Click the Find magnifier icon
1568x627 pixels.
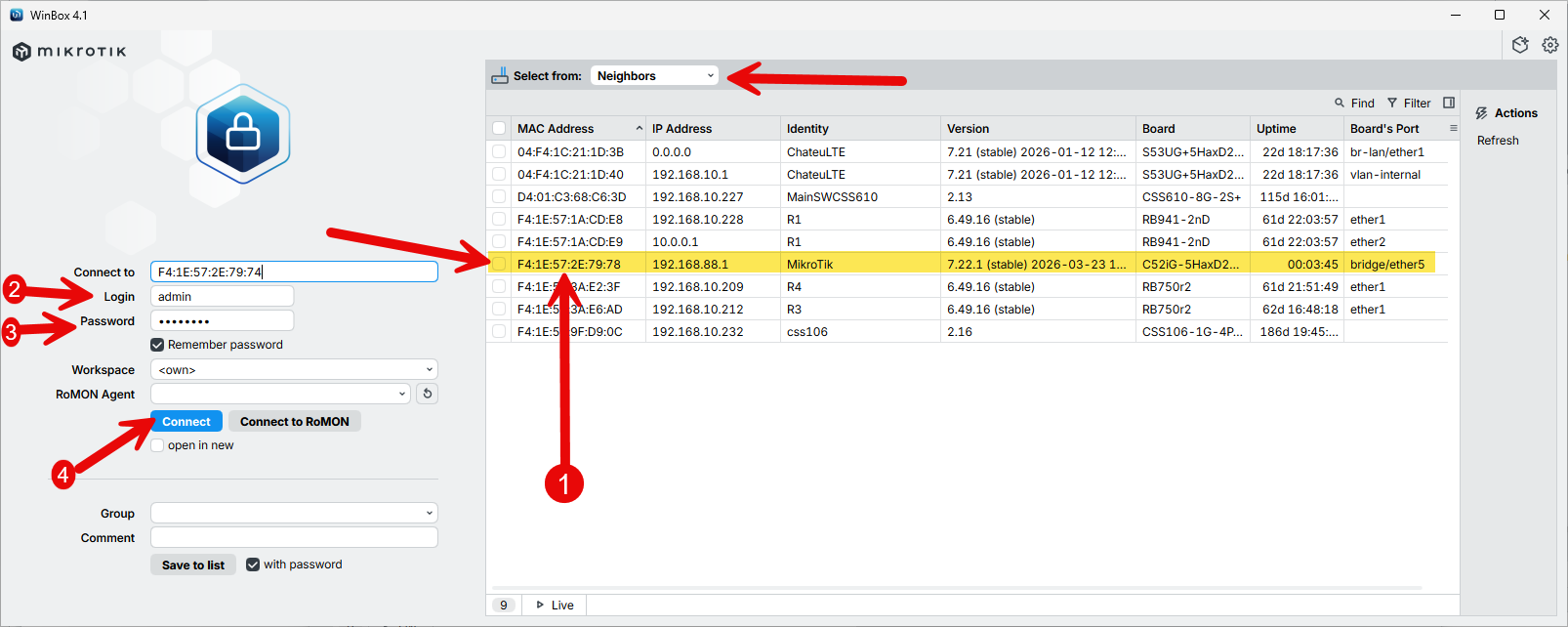1340,103
